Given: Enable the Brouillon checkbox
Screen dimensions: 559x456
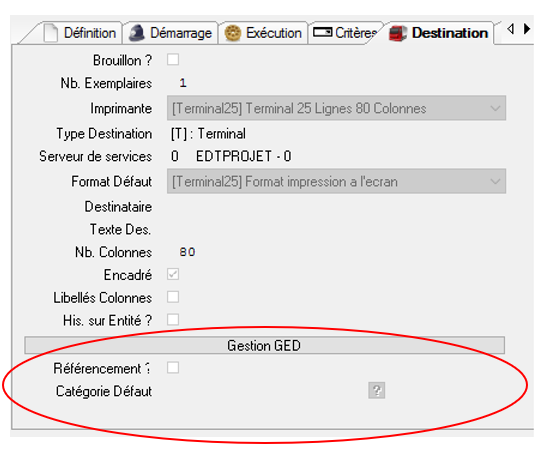Looking at the screenshot, I should (x=173, y=60).
